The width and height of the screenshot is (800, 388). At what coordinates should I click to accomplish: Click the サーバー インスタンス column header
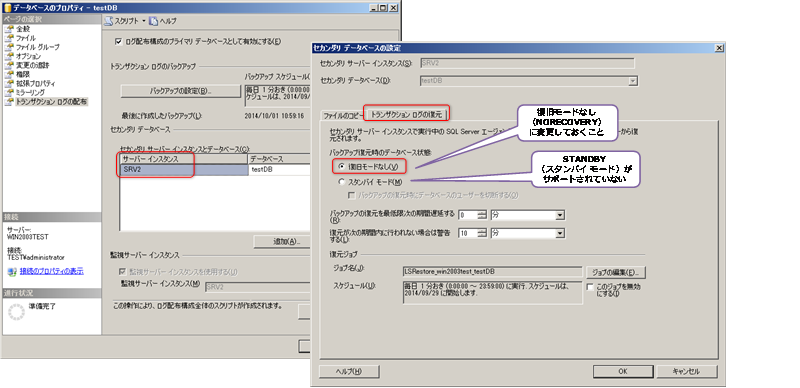184,159
